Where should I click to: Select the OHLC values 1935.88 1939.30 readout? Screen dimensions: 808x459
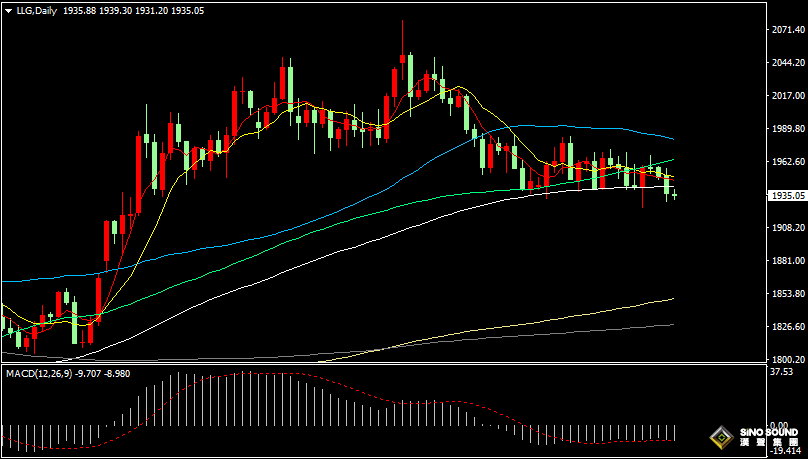tap(98, 10)
